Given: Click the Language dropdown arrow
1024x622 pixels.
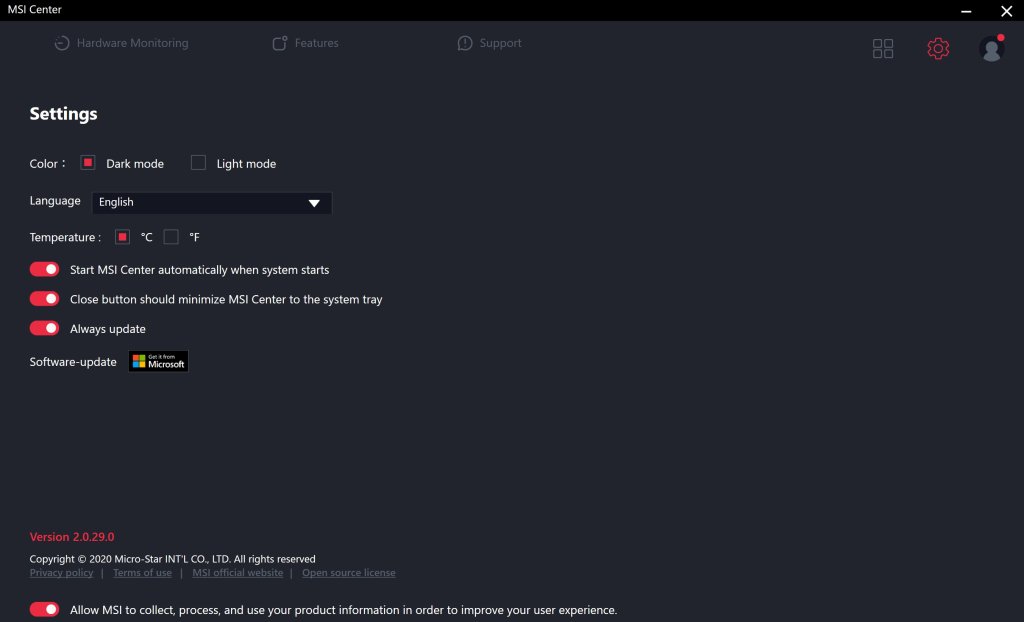Looking at the screenshot, I should tap(314, 203).
